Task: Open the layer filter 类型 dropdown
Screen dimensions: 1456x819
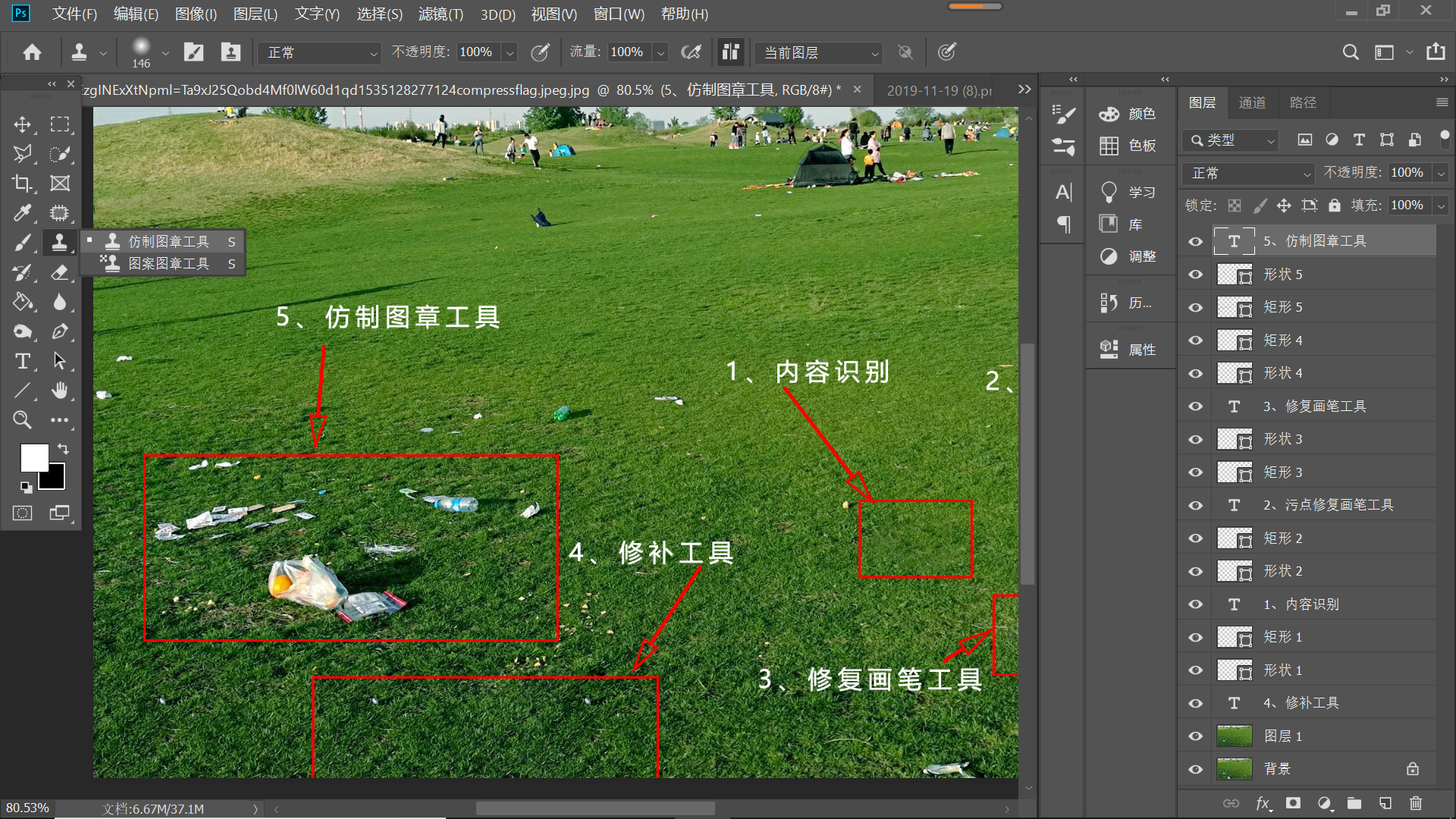Action: coord(1231,140)
